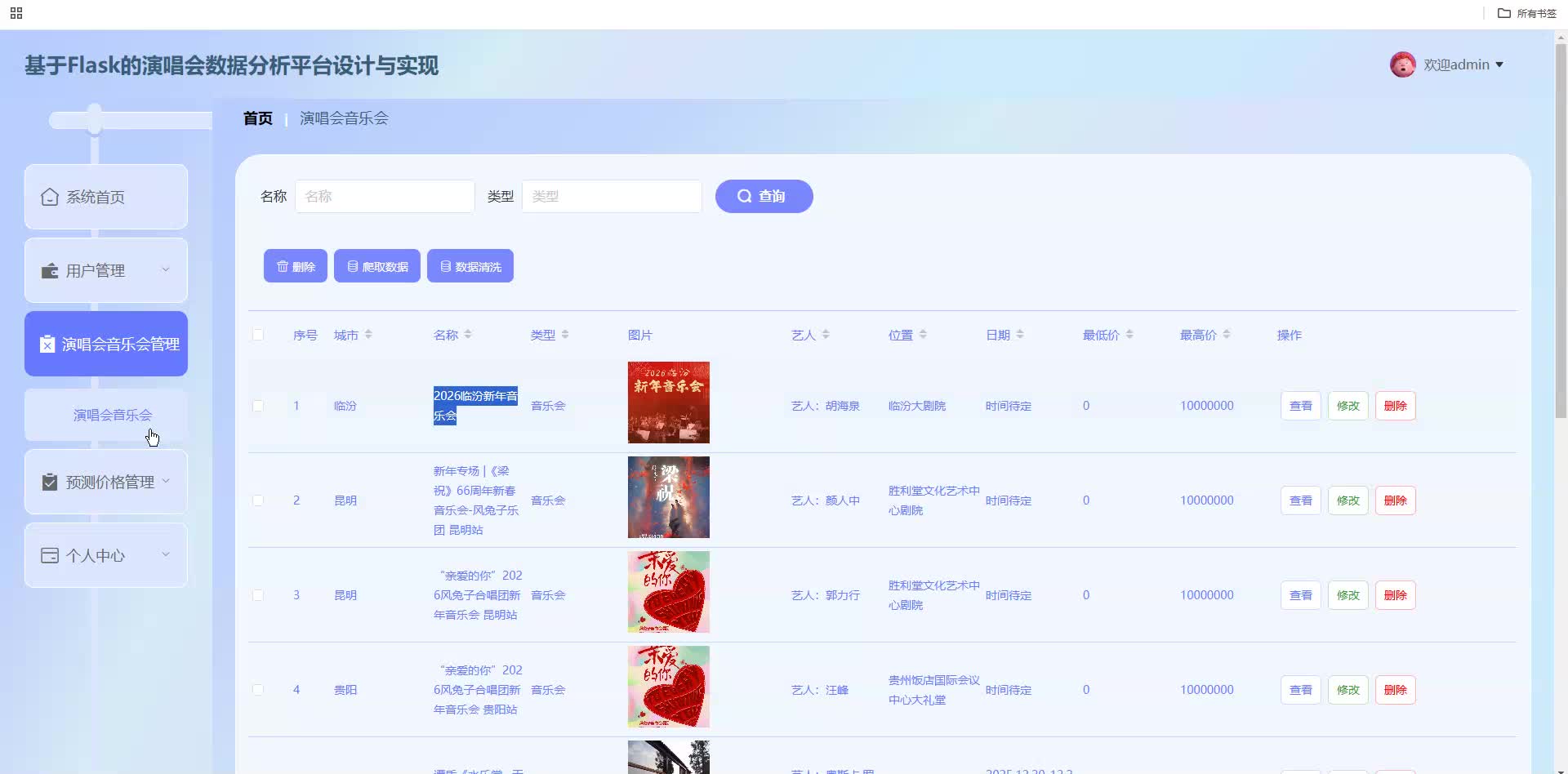Viewport: 1568px width, 774px height.
Task: Click 查看 for row 3 郭力行
Action: point(1301,595)
